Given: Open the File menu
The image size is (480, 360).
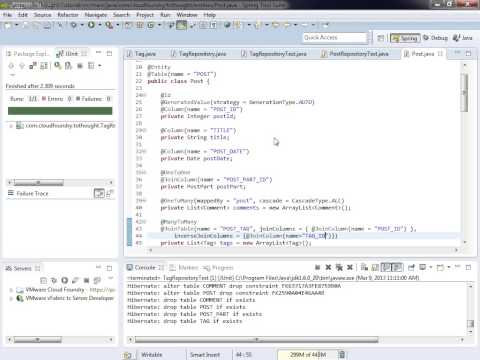Looking at the screenshot, I should [7, 15].
